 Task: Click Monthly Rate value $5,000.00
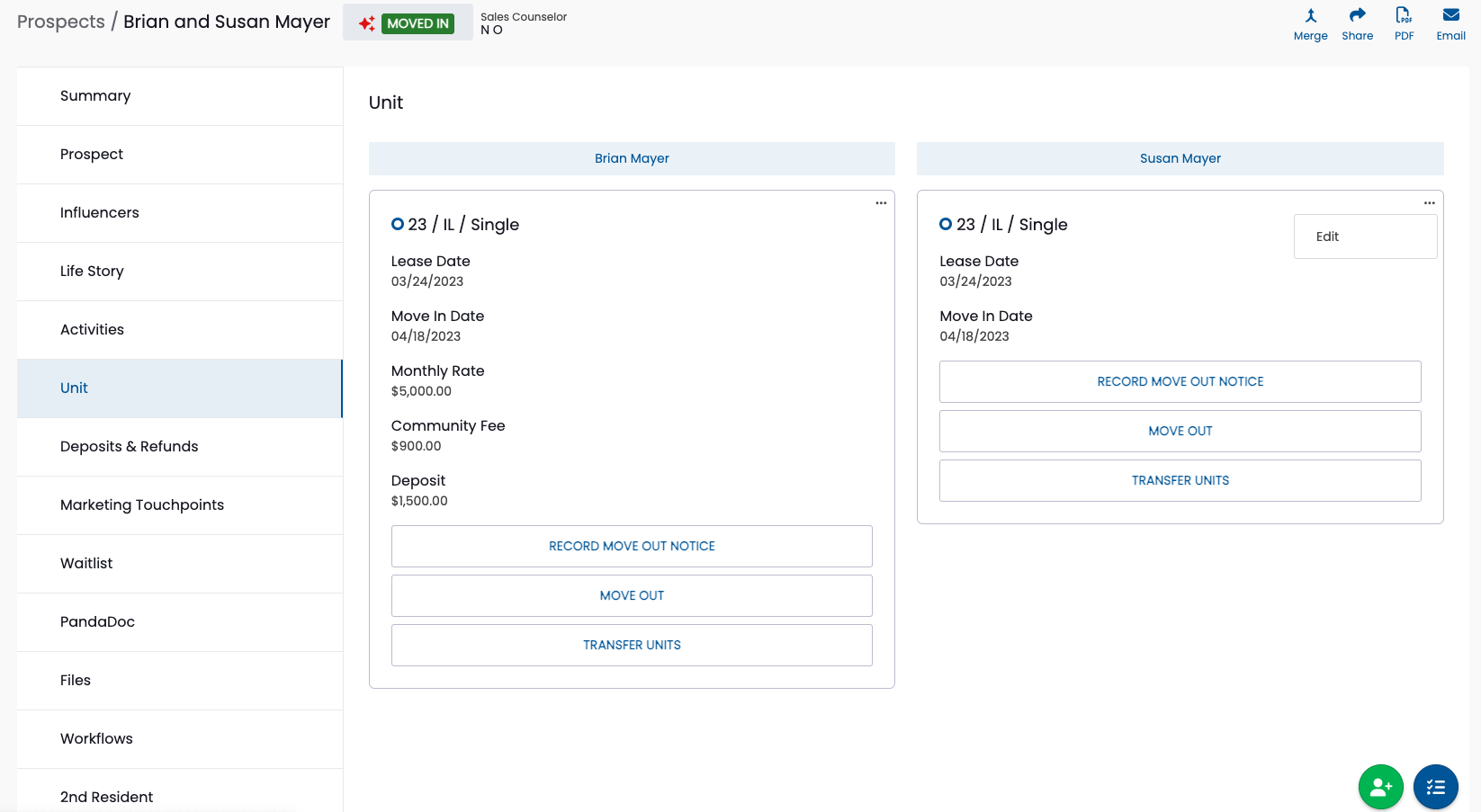click(421, 391)
